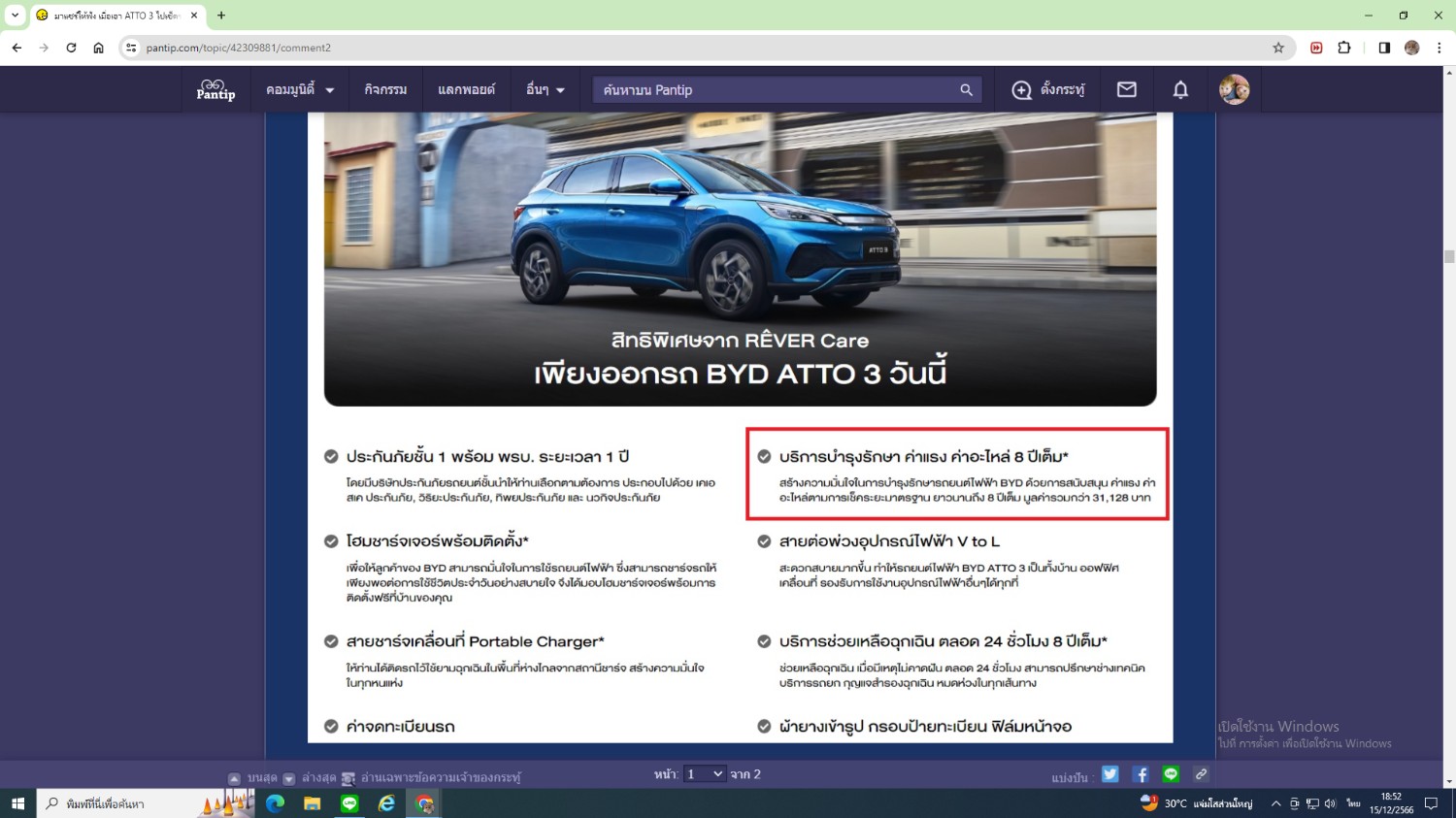Jump to bottom with ล่างสุด

pyautogui.click(x=309, y=777)
